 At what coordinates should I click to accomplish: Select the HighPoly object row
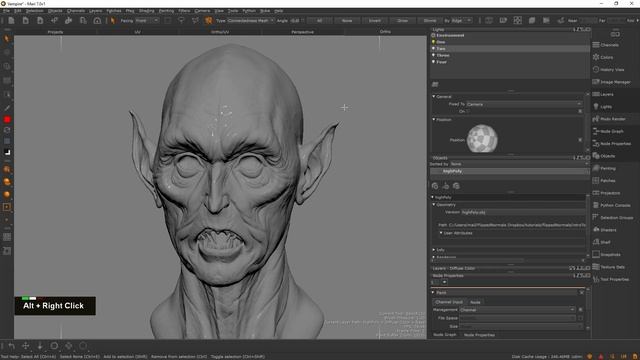509,171
